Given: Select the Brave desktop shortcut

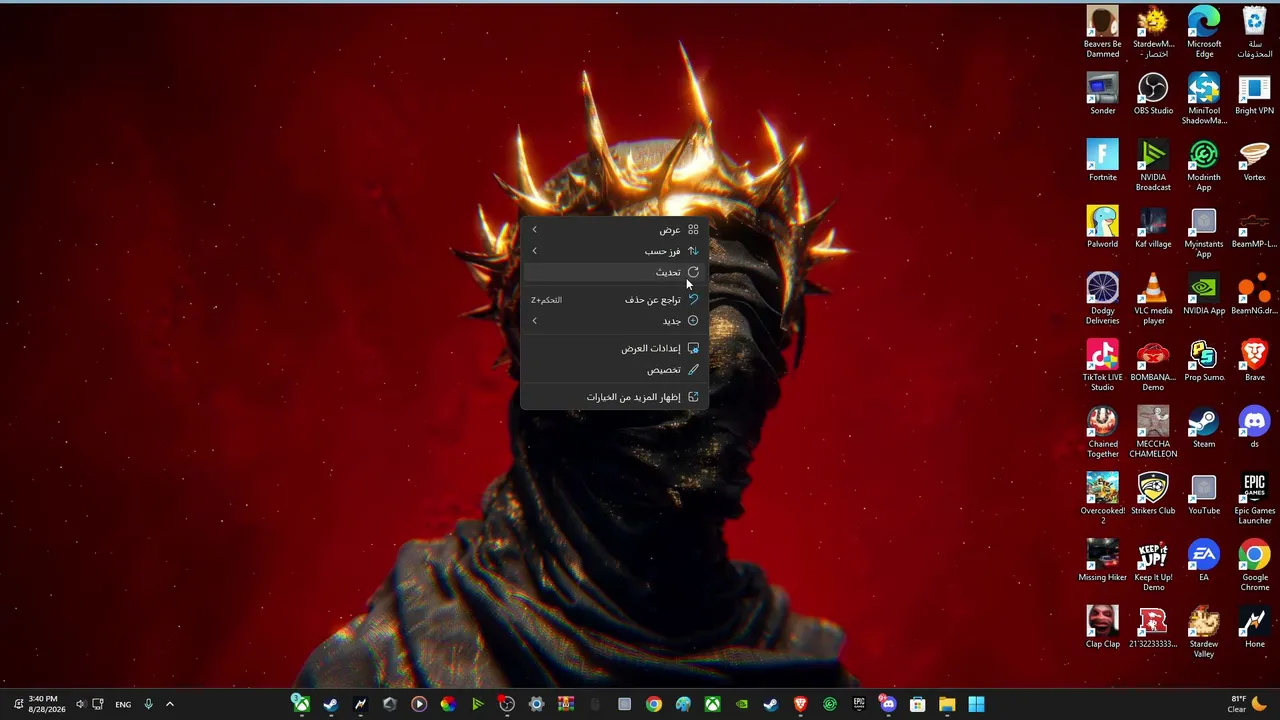Looking at the screenshot, I should 1254,361.
